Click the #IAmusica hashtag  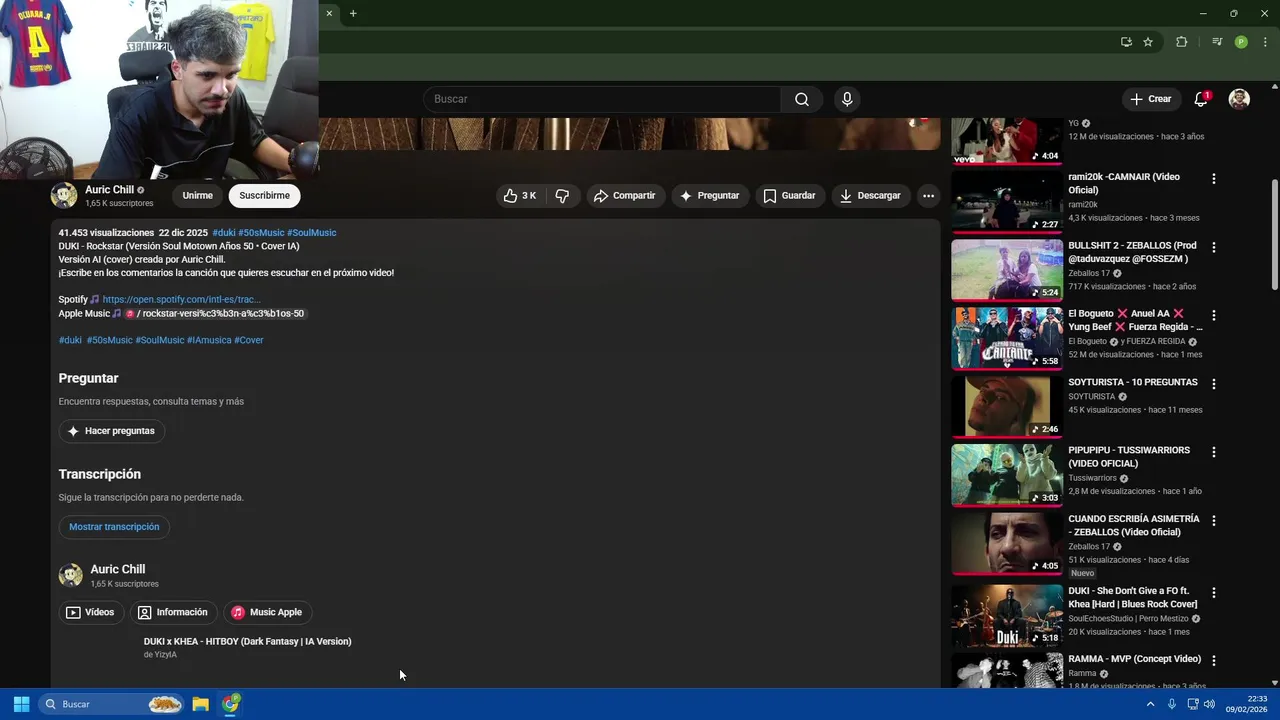click(x=209, y=340)
